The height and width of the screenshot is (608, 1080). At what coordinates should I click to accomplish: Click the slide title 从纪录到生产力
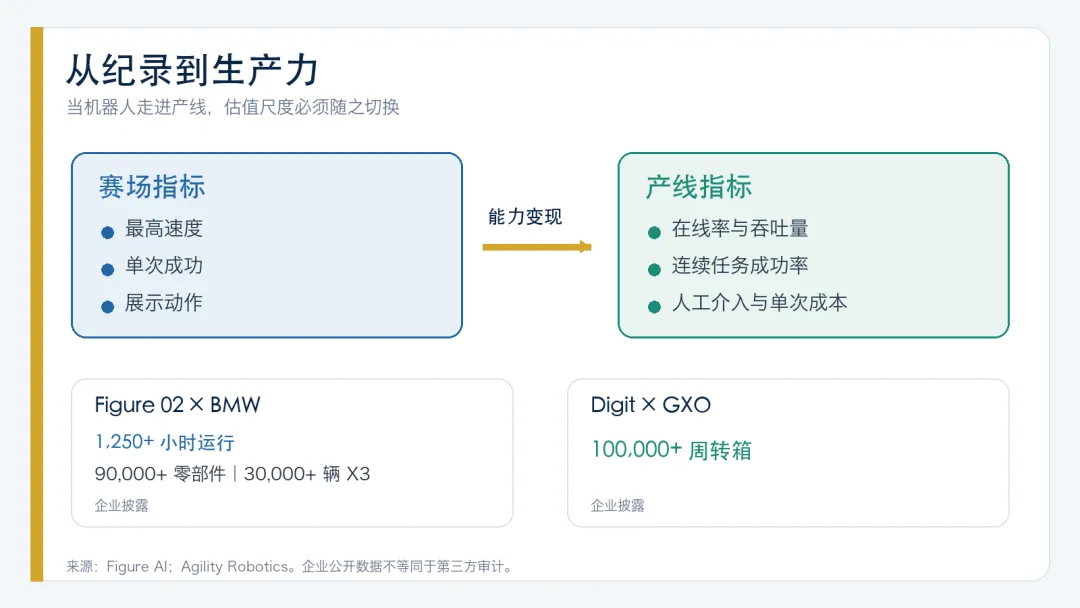[x=192, y=70]
